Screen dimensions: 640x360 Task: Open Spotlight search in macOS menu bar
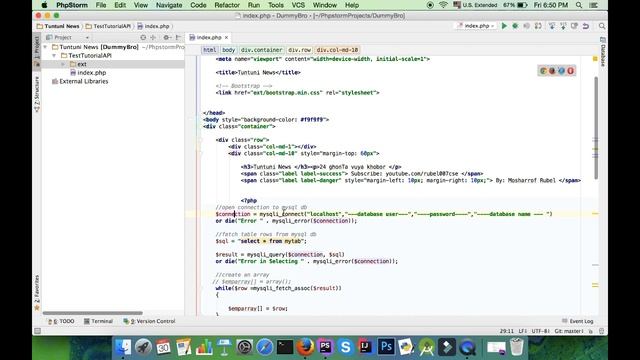pyautogui.click(x=579, y=5)
